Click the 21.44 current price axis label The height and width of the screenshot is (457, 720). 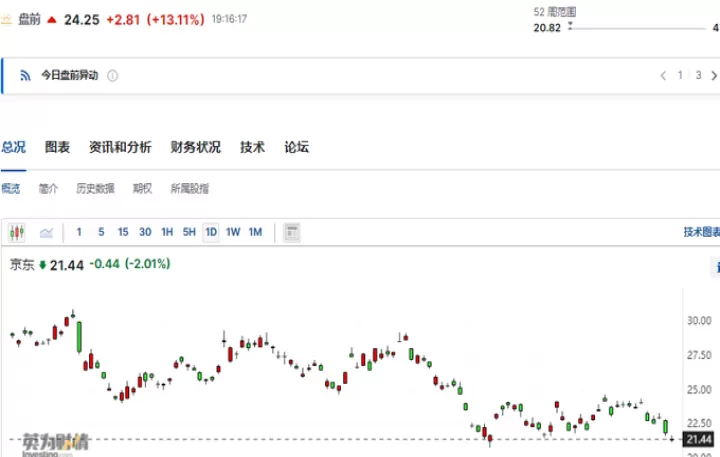698,440
